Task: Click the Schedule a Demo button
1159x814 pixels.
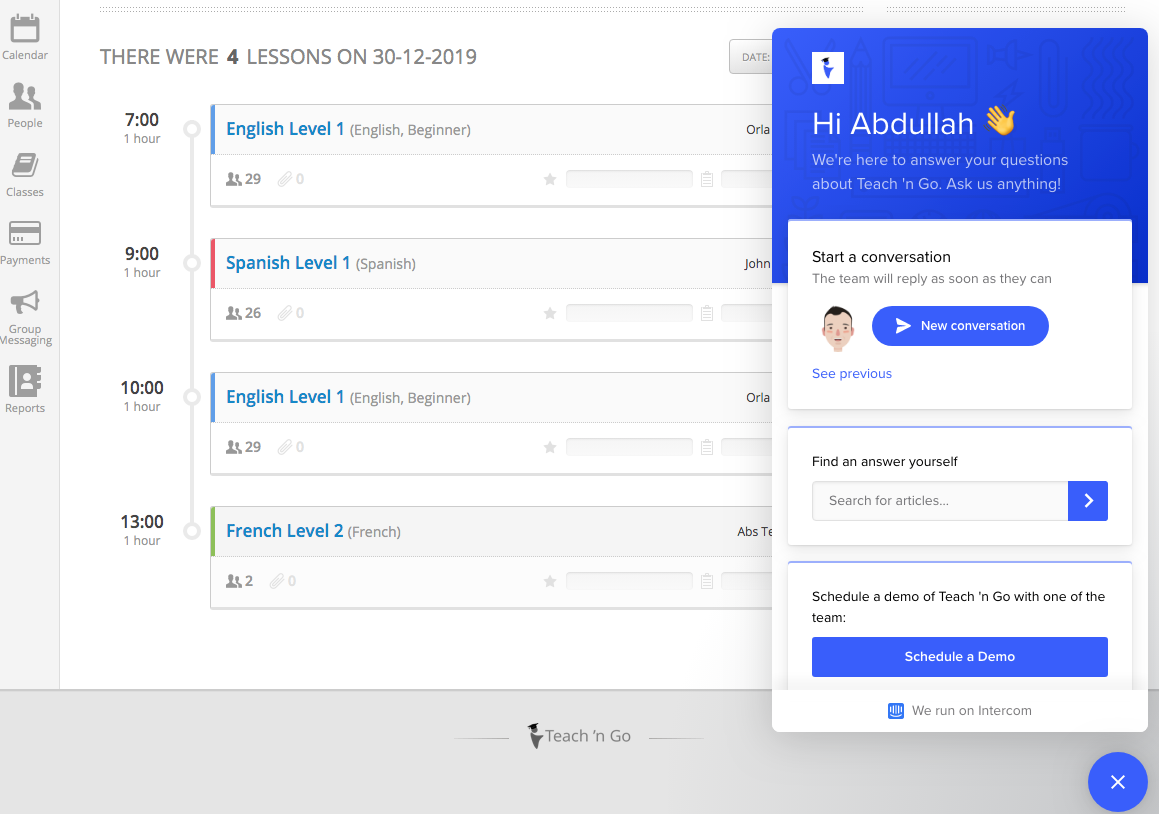Action: (x=959, y=657)
